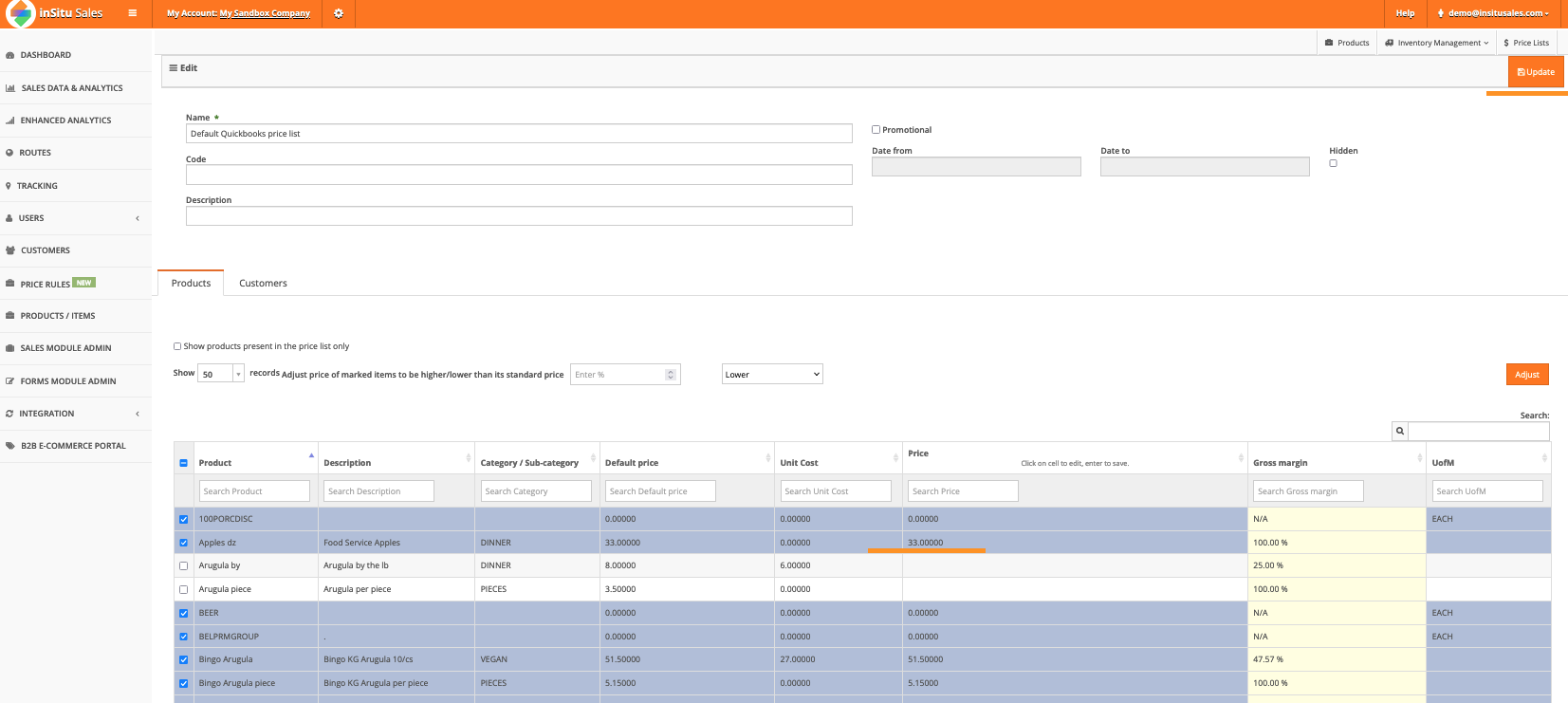Image resolution: width=1568 pixels, height=703 pixels.
Task: Enable the Promotional checkbox
Action: click(876, 130)
